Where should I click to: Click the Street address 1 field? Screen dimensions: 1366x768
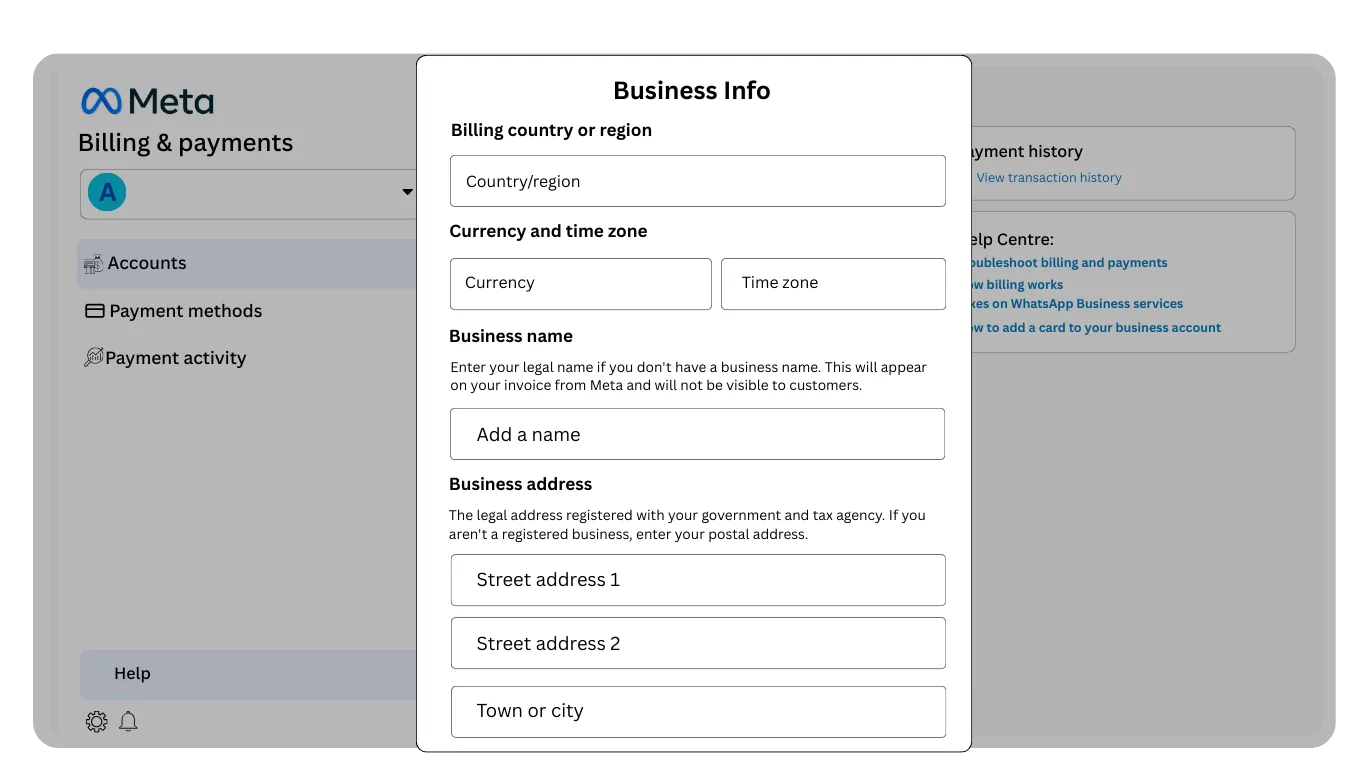pyautogui.click(x=698, y=580)
